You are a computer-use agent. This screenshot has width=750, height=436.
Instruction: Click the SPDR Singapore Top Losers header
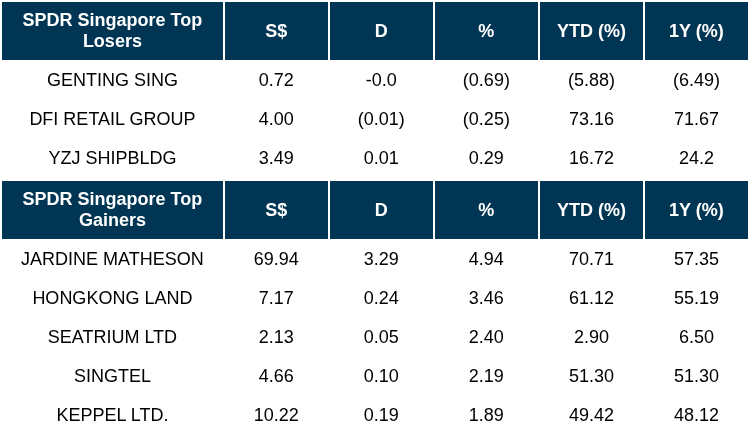pos(112,31)
